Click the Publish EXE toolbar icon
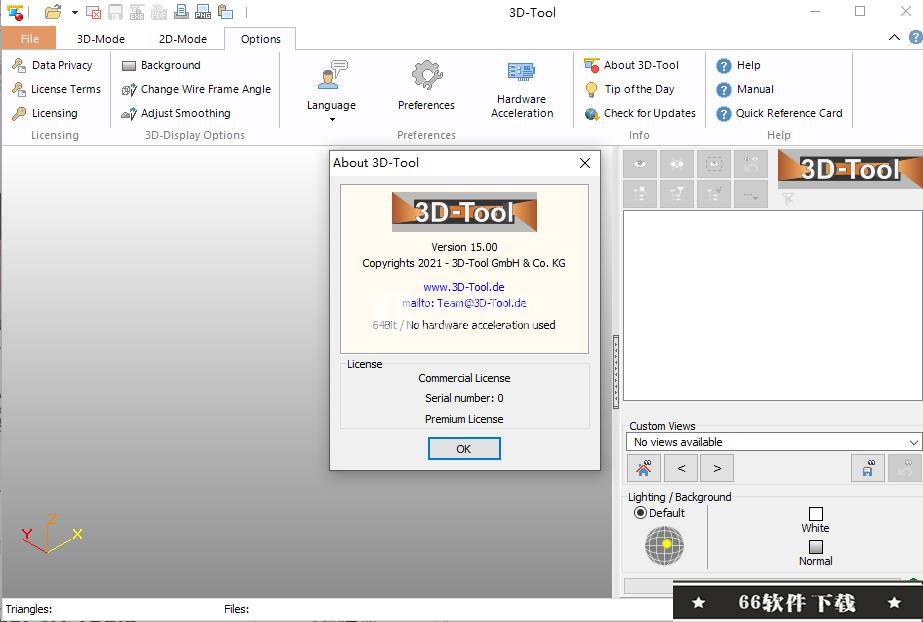Screen dimensions: 923x622 (137, 12)
